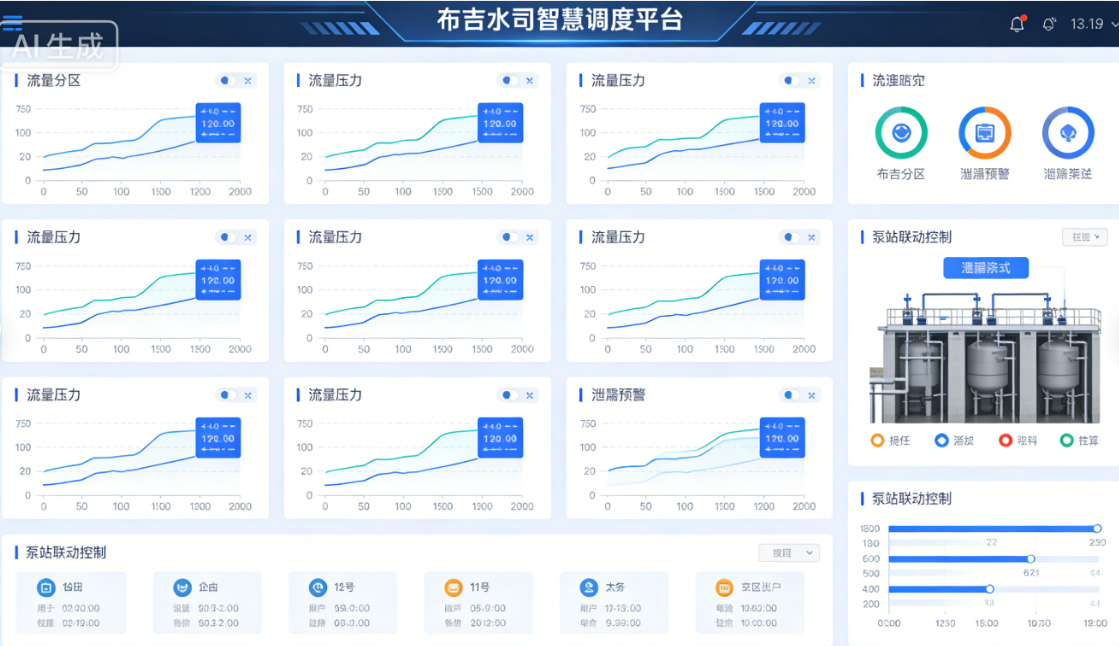Select the green radio option below the pump image
The width and height of the screenshot is (1119, 646).
click(x=1066, y=440)
